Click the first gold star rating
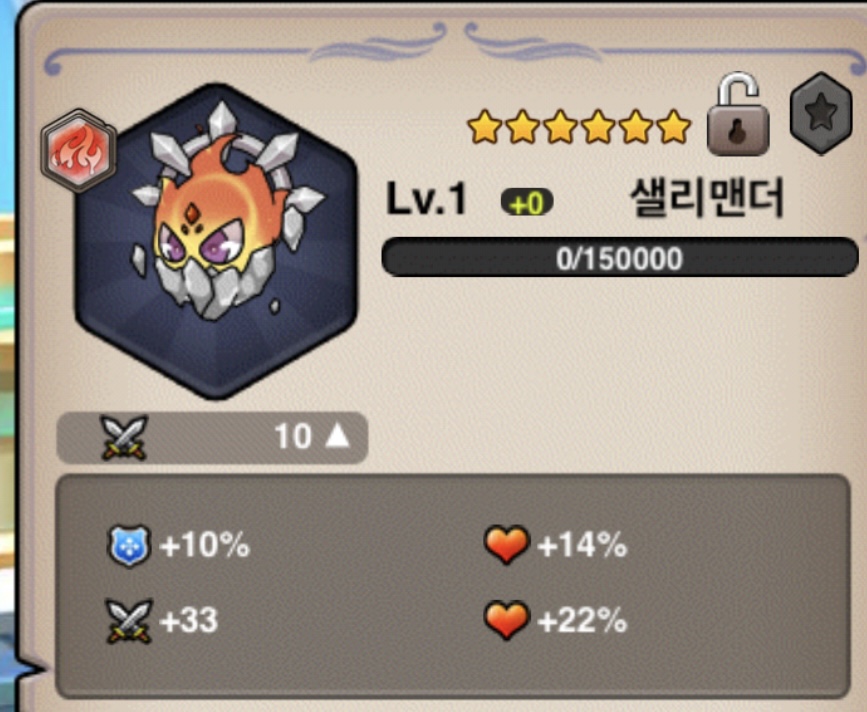Image resolution: width=867 pixels, height=712 pixels. pos(485,127)
